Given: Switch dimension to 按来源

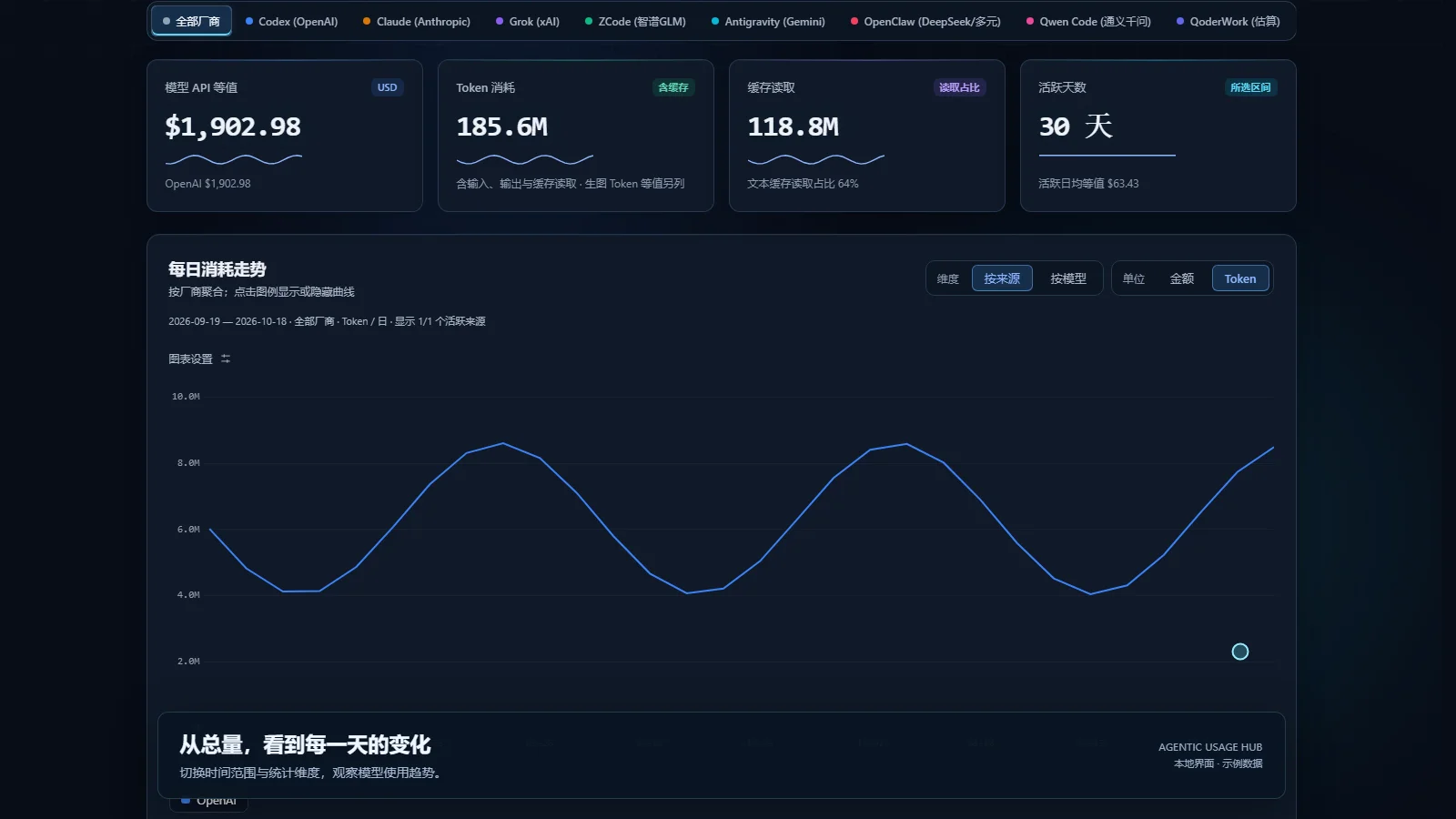Looking at the screenshot, I should click(1002, 278).
